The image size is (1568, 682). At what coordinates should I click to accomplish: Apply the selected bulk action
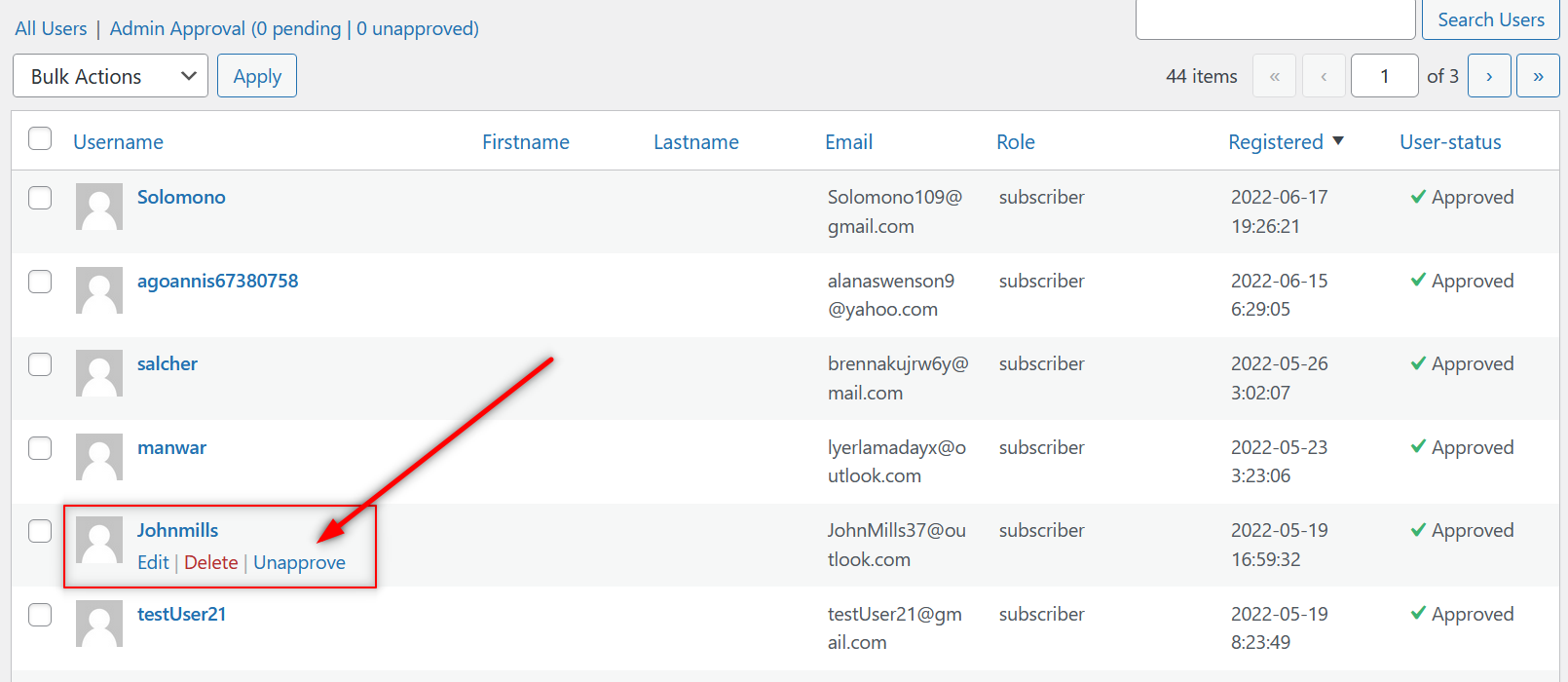pos(257,76)
